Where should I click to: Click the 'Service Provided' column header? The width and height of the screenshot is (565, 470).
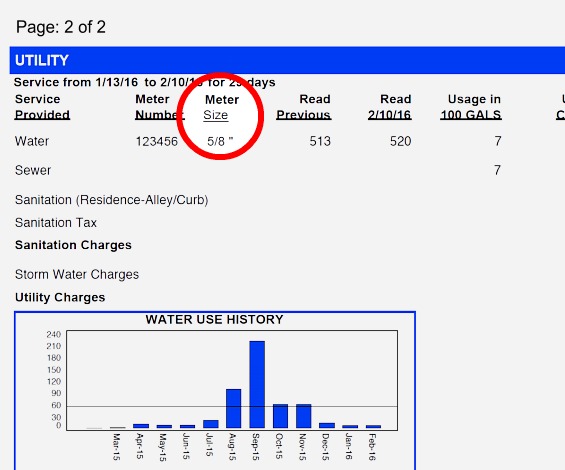pos(42,107)
